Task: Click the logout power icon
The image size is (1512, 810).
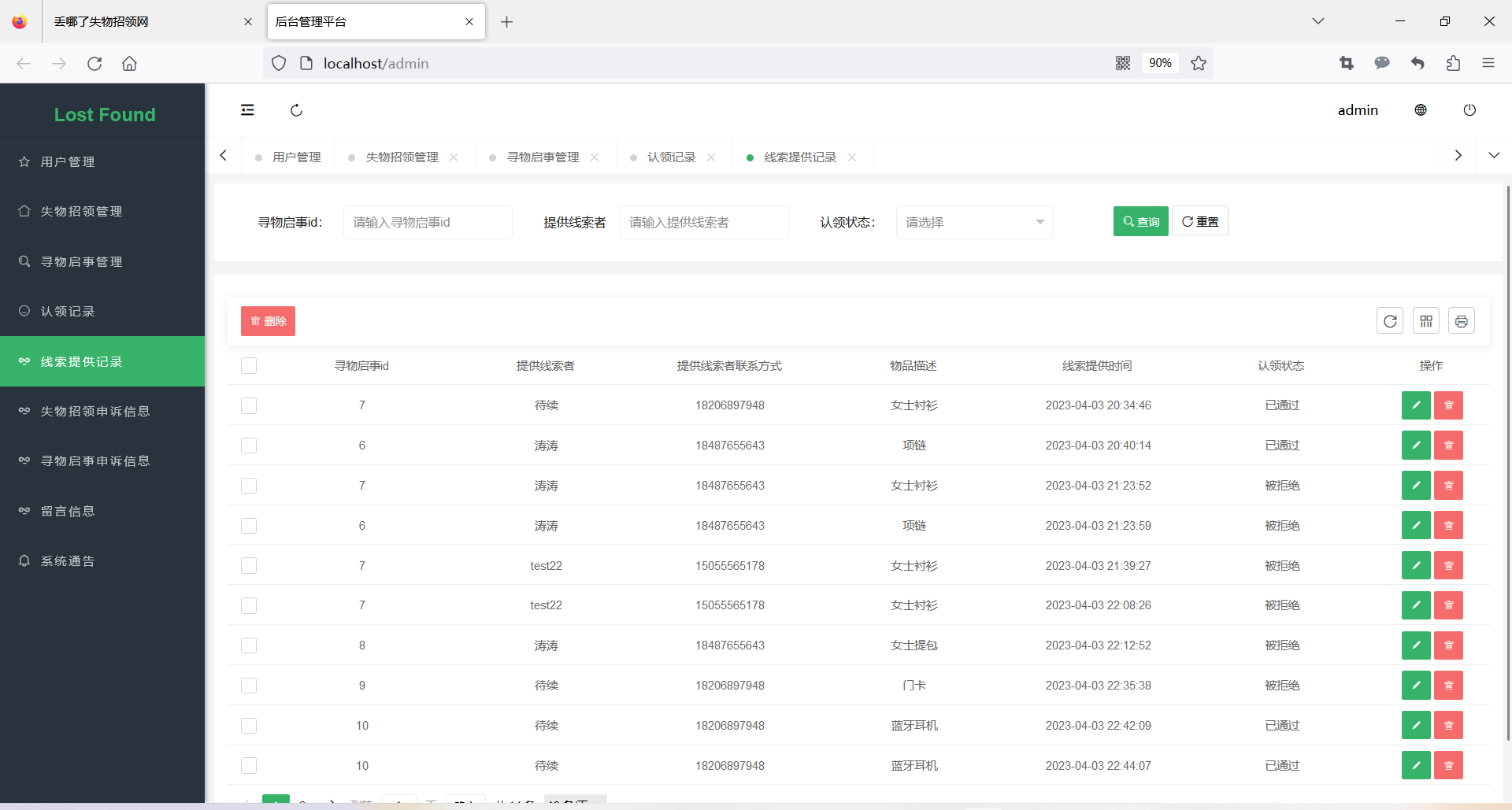Action: coord(1469,110)
